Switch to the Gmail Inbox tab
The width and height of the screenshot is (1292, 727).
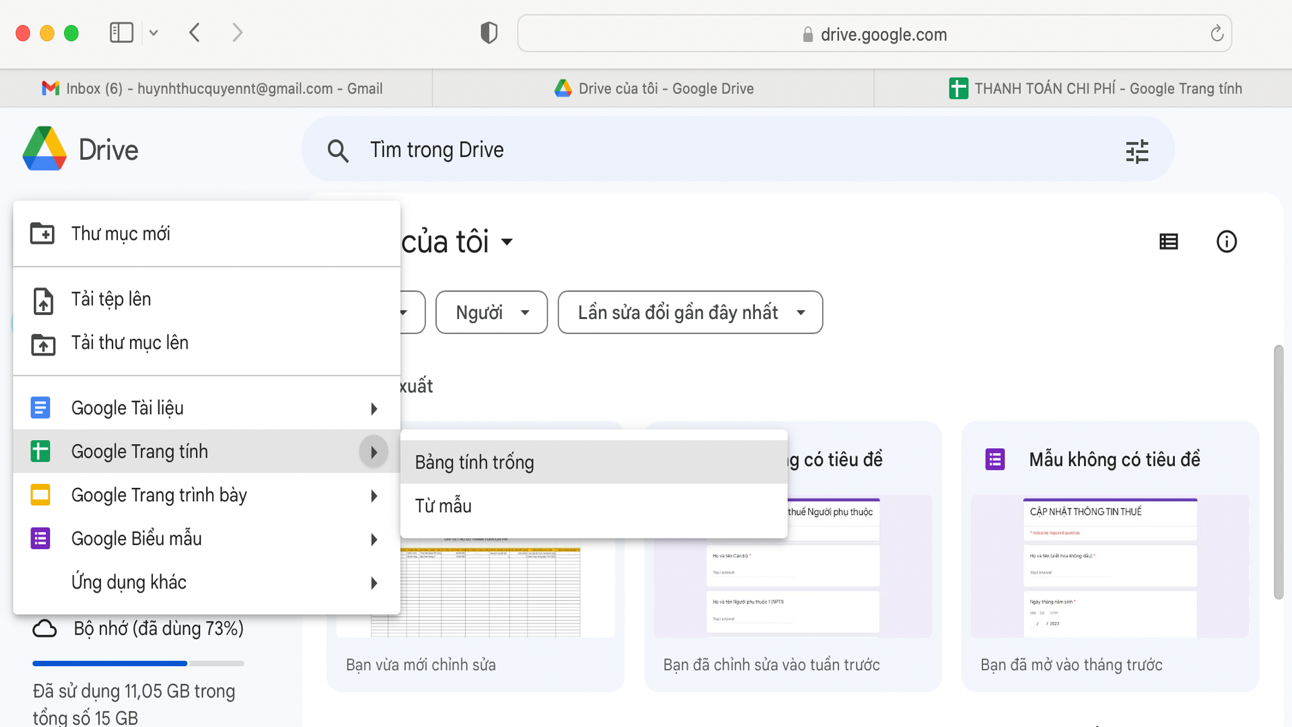click(216, 88)
